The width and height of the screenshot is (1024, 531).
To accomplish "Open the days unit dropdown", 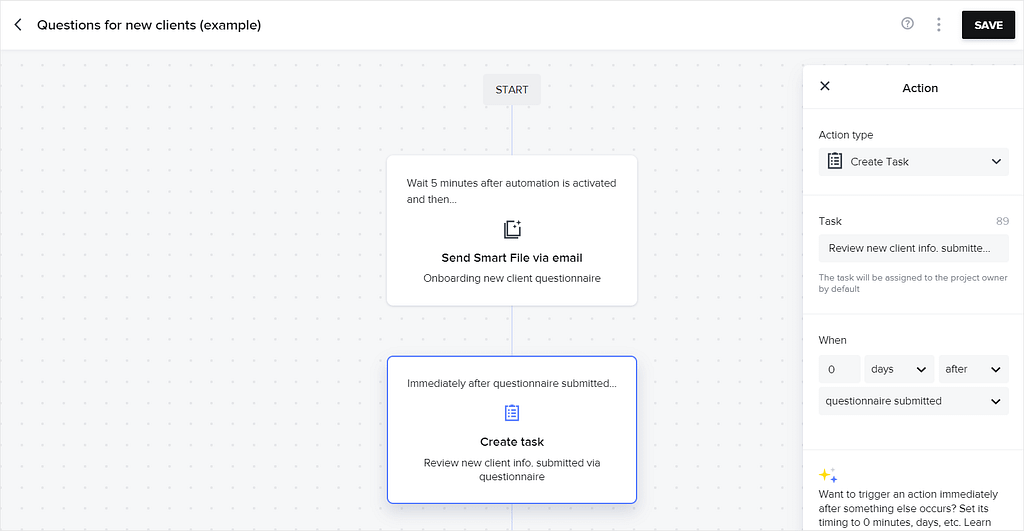I will point(899,369).
